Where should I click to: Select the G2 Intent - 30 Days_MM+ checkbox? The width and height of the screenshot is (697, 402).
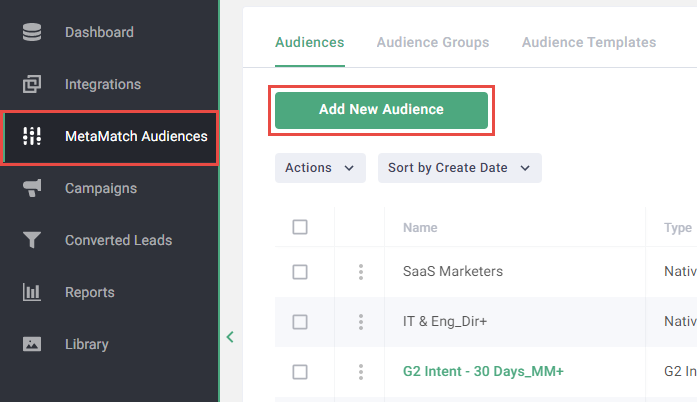(300, 372)
